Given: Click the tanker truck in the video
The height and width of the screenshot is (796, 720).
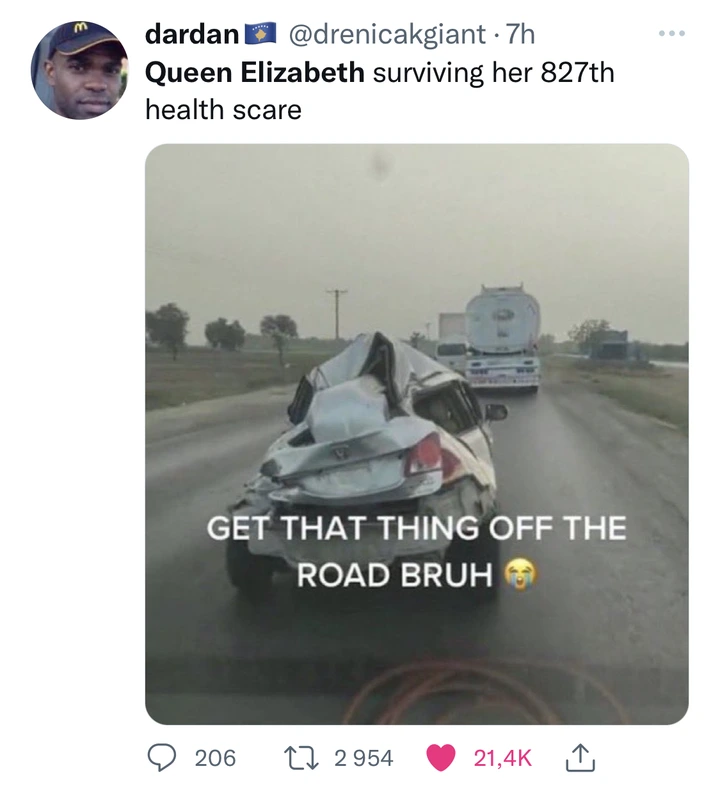Looking at the screenshot, I should pyautogui.click(x=502, y=338).
